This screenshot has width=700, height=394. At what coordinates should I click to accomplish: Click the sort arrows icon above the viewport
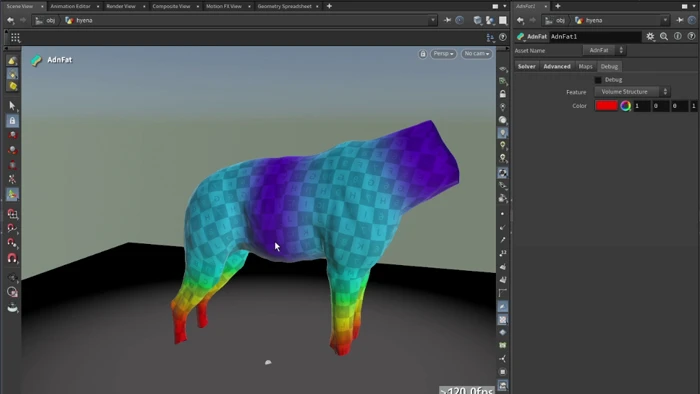(490, 37)
